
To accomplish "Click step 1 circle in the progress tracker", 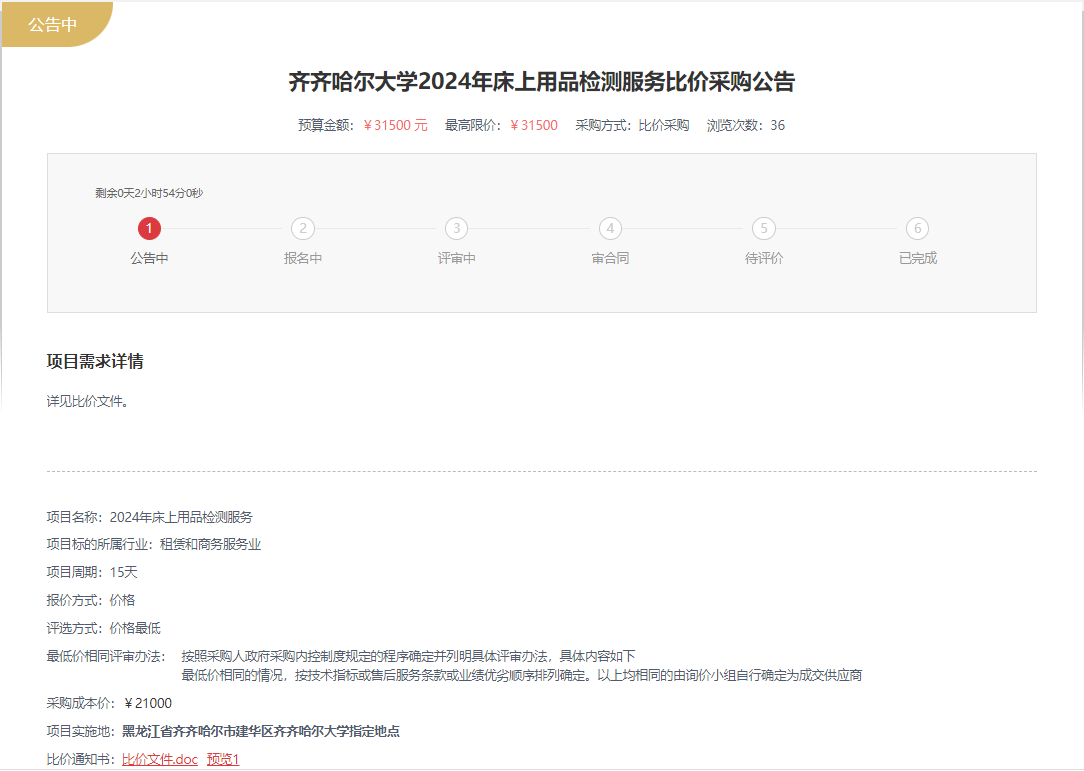I will [x=149, y=229].
